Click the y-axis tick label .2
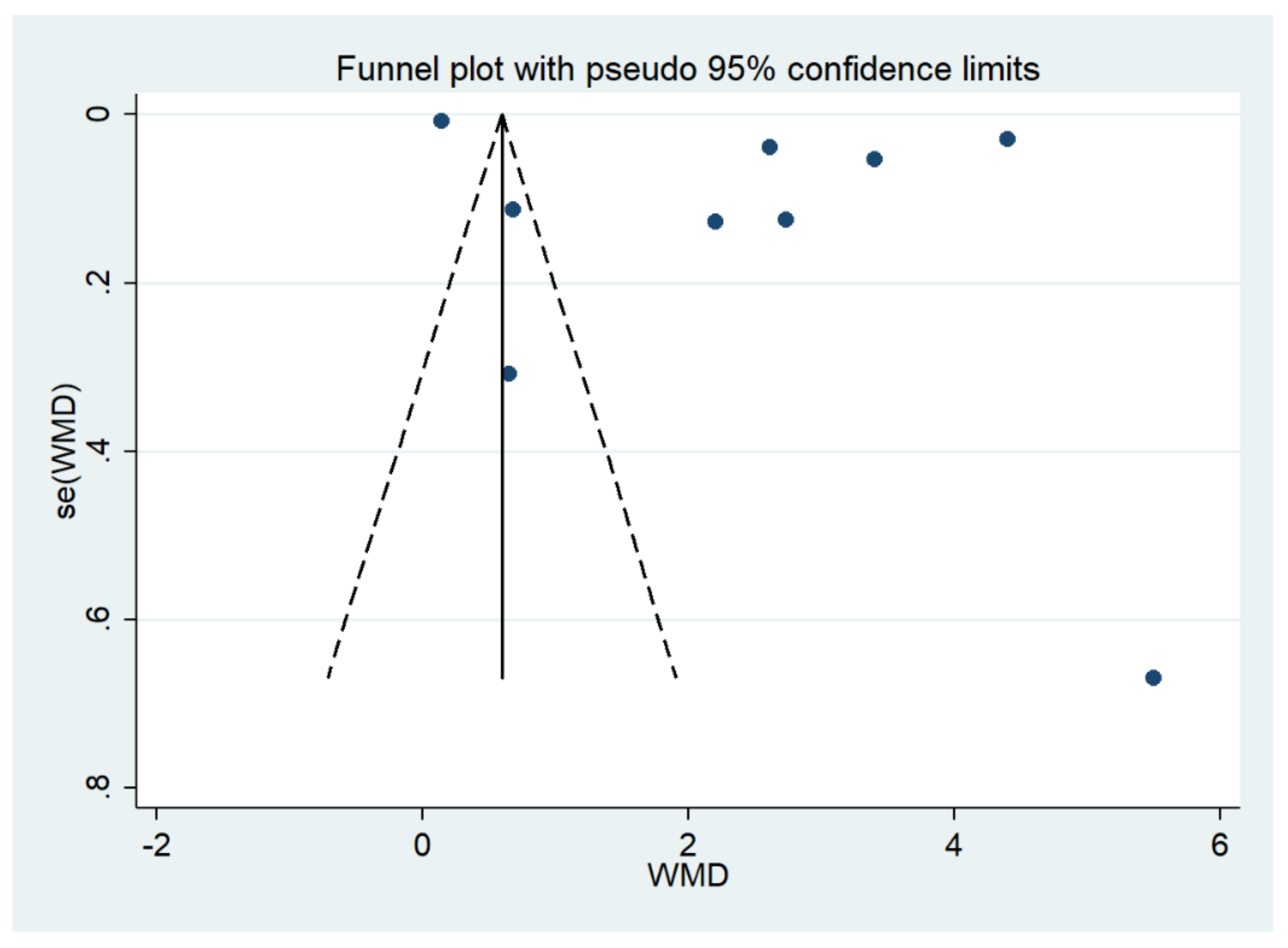Image resolution: width=1288 pixels, height=948 pixels. [98, 282]
